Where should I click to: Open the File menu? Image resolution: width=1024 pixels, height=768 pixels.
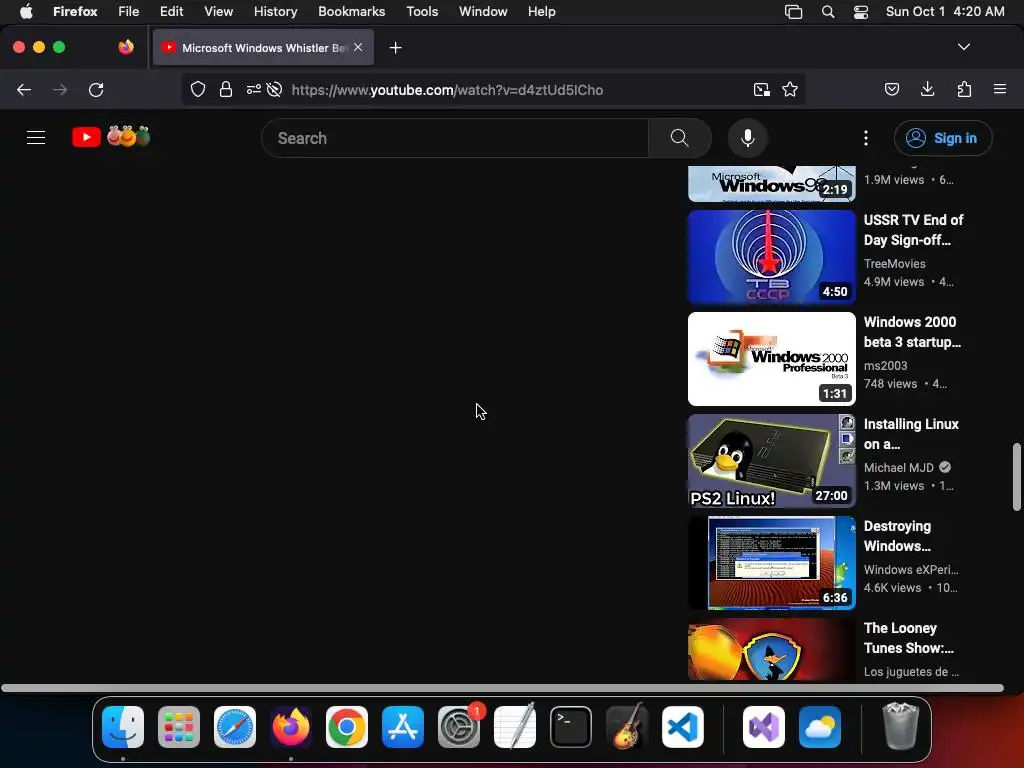(128, 11)
